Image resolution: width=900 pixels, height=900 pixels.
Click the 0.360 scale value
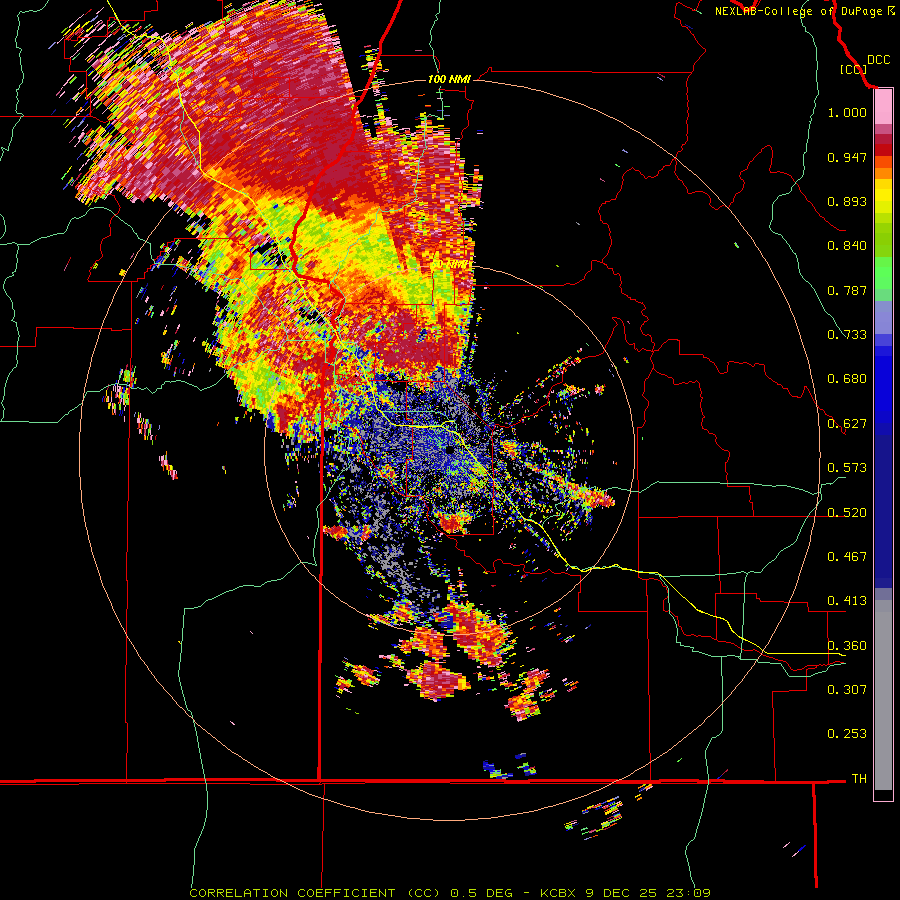[847, 646]
